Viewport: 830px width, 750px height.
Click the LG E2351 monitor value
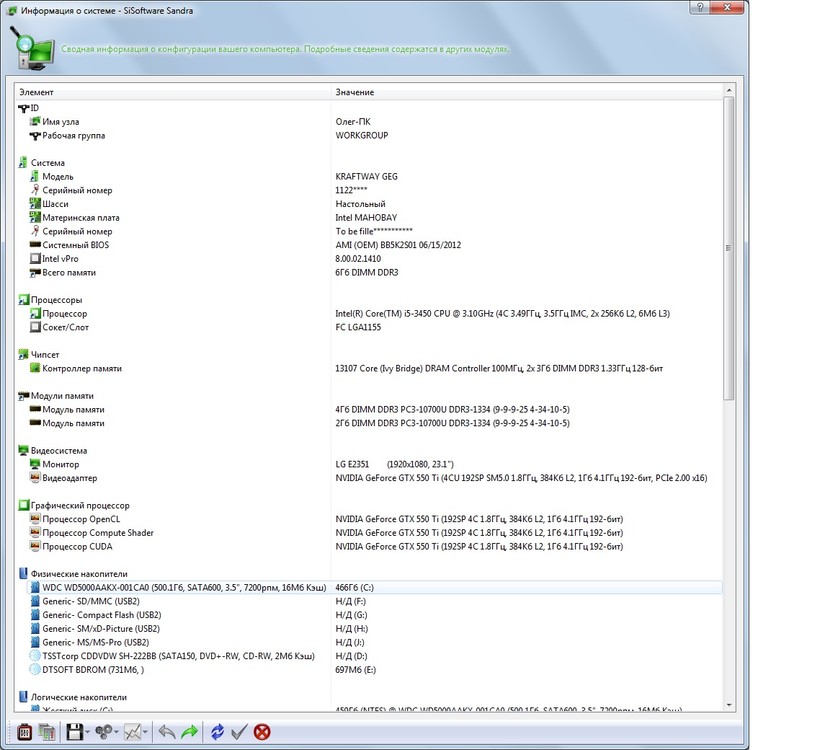click(394, 464)
